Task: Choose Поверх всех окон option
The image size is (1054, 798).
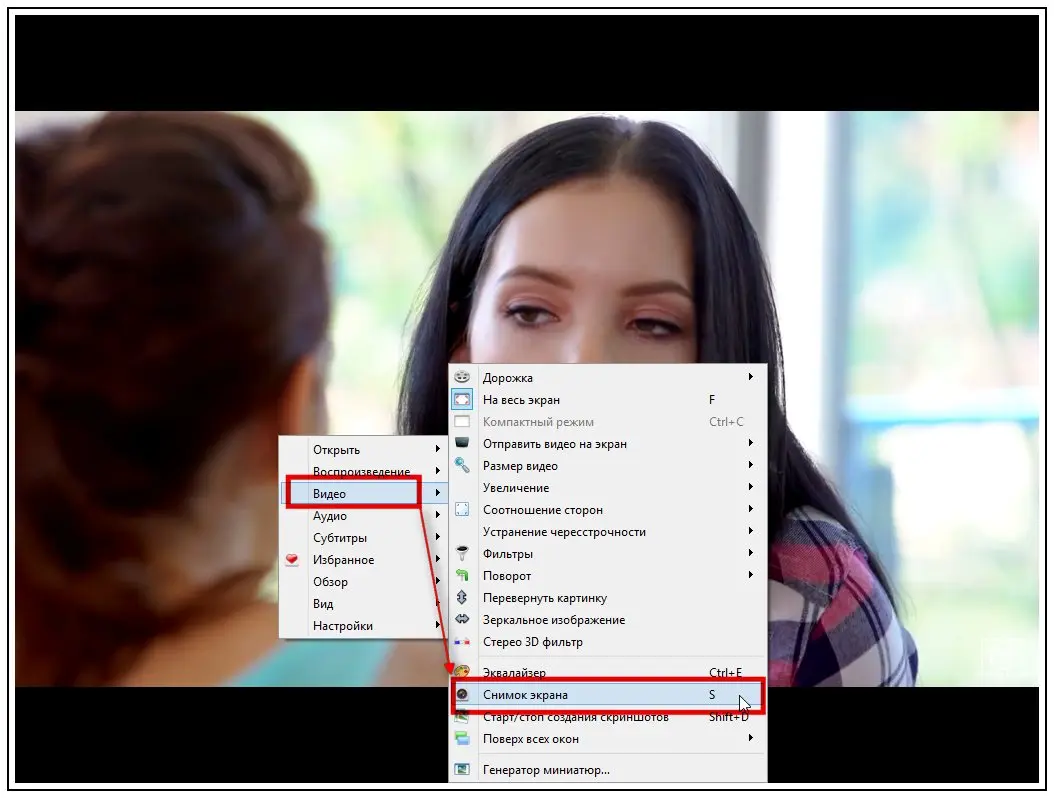Action: 608,738
